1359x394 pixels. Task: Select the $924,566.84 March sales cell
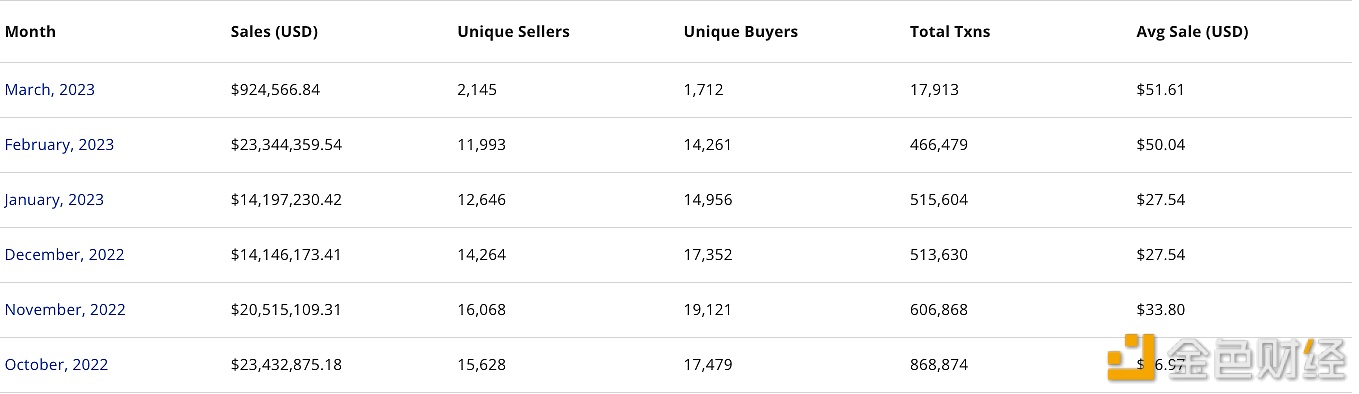point(275,90)
